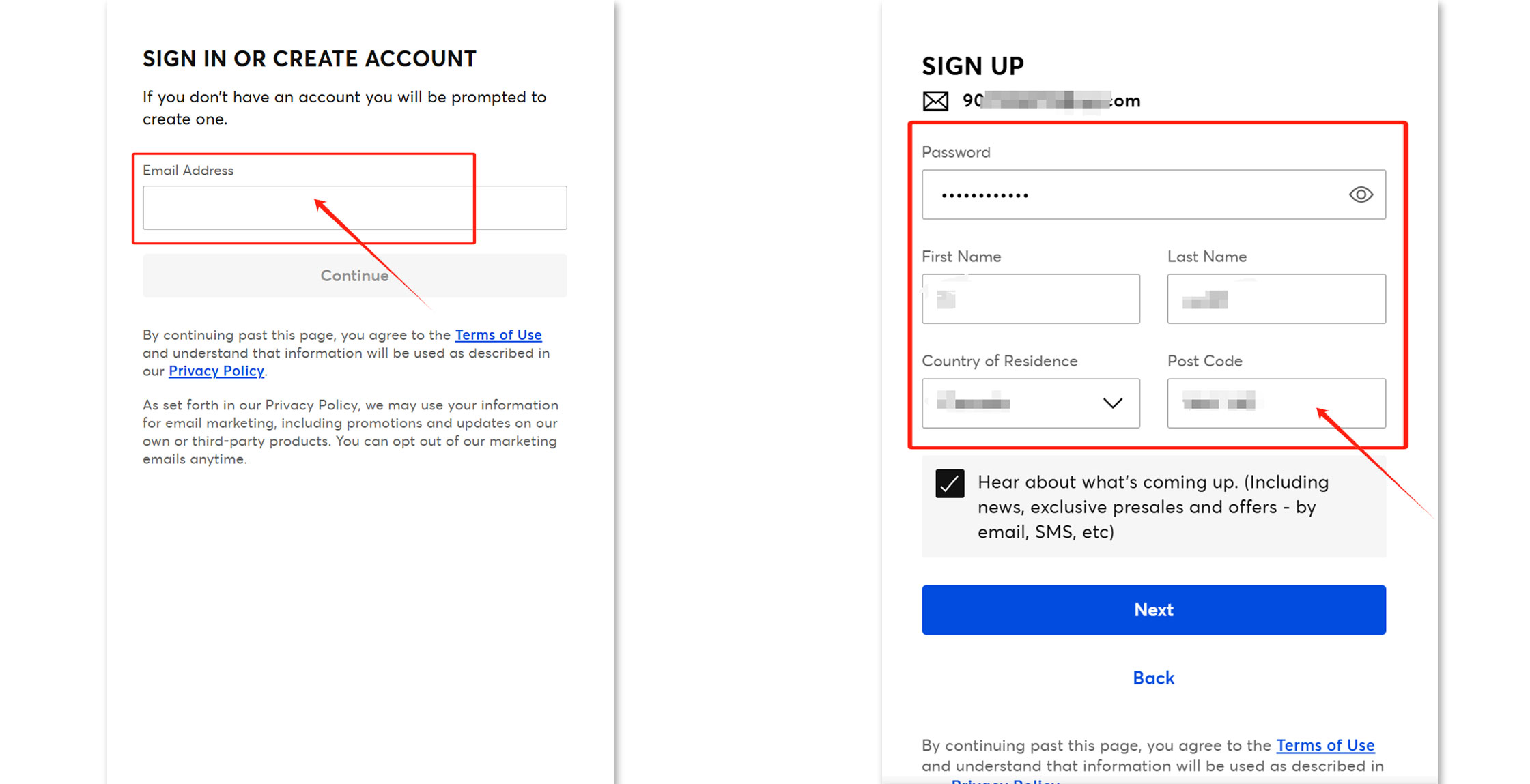Click the 'Hear about what's coming up' label text
Screen dimensions: 1530x784
(x=1153, y=507)
